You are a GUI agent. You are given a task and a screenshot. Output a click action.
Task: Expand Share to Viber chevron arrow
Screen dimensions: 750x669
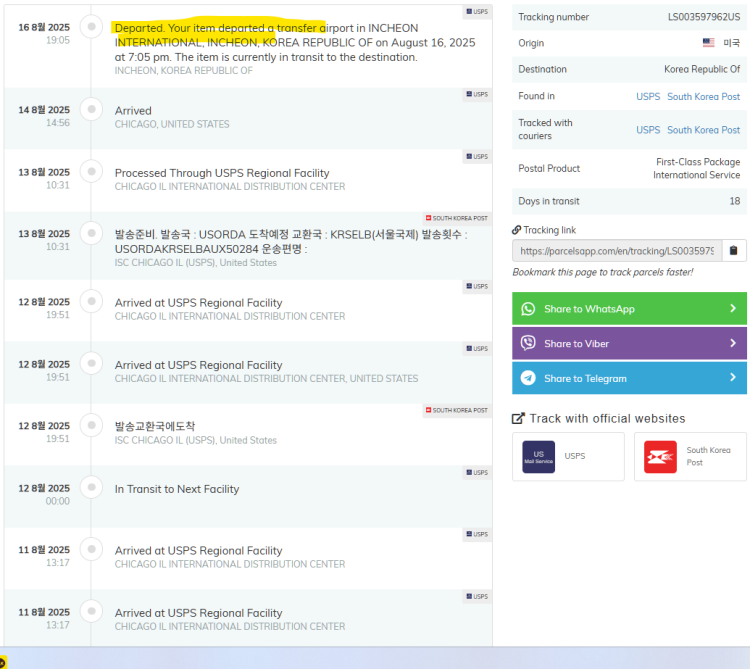point(733,343)
